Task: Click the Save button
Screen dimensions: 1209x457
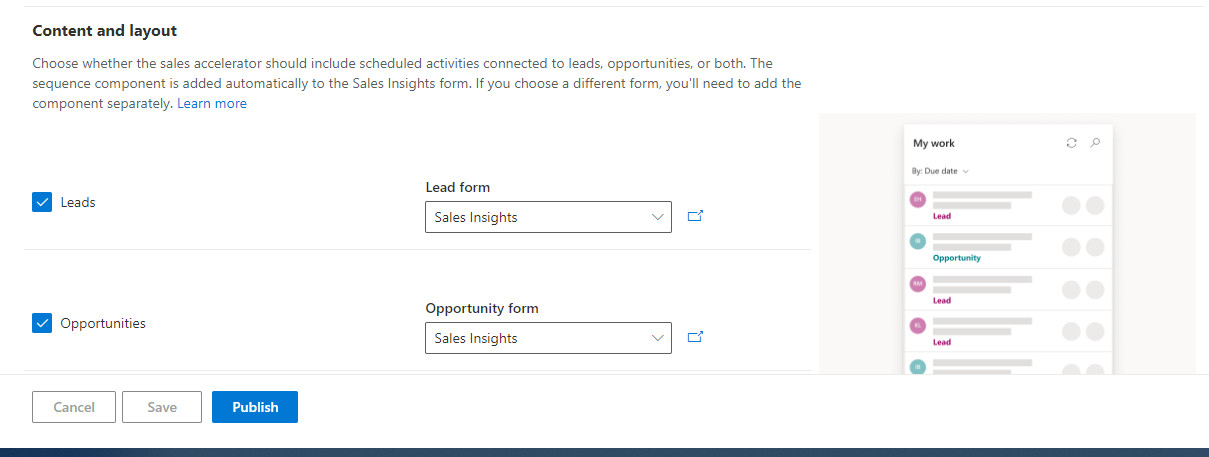Action: [x=162, y=407]
